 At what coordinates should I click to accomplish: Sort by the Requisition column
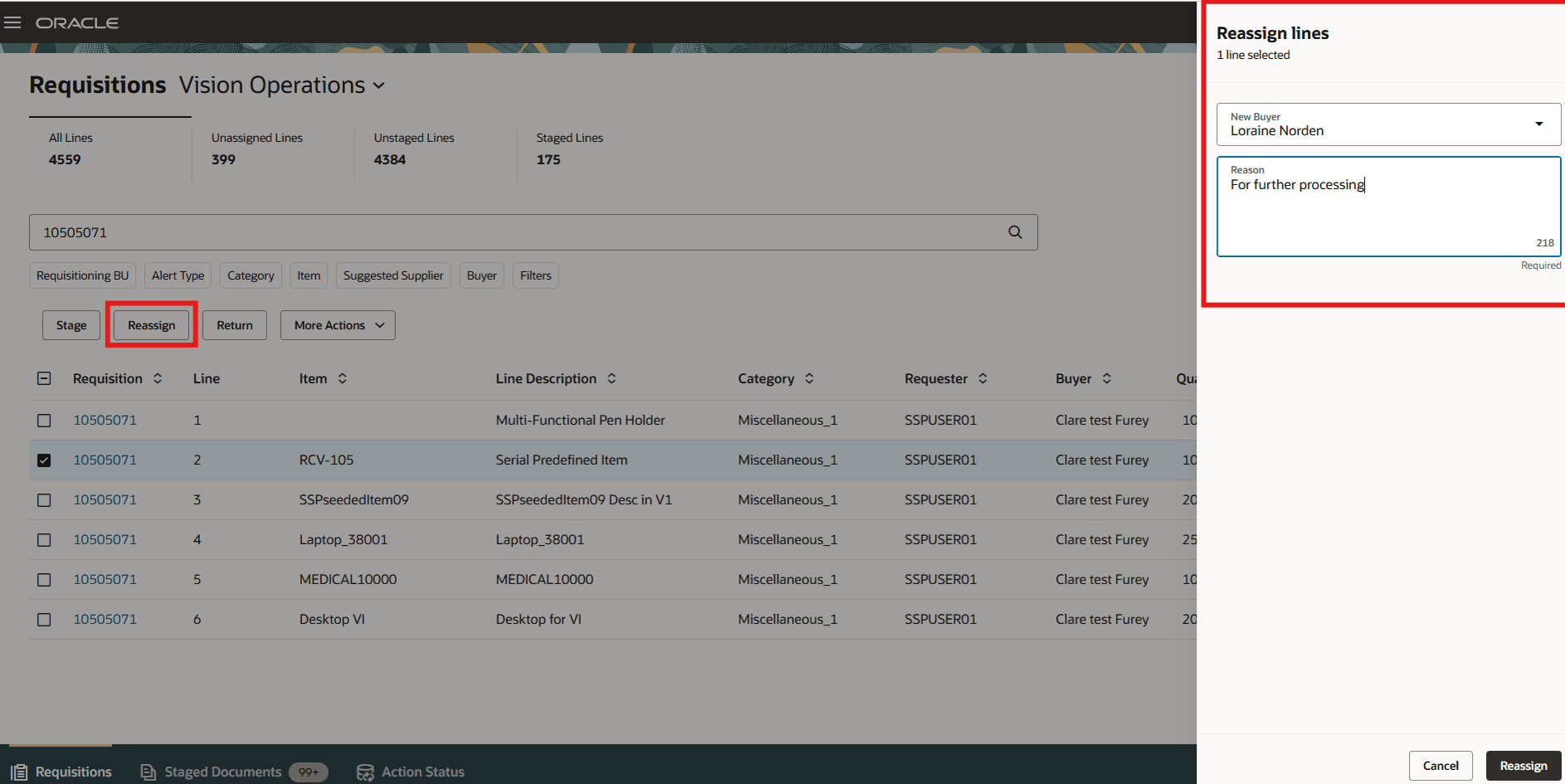pyautogui.click(x=158, y=378)
